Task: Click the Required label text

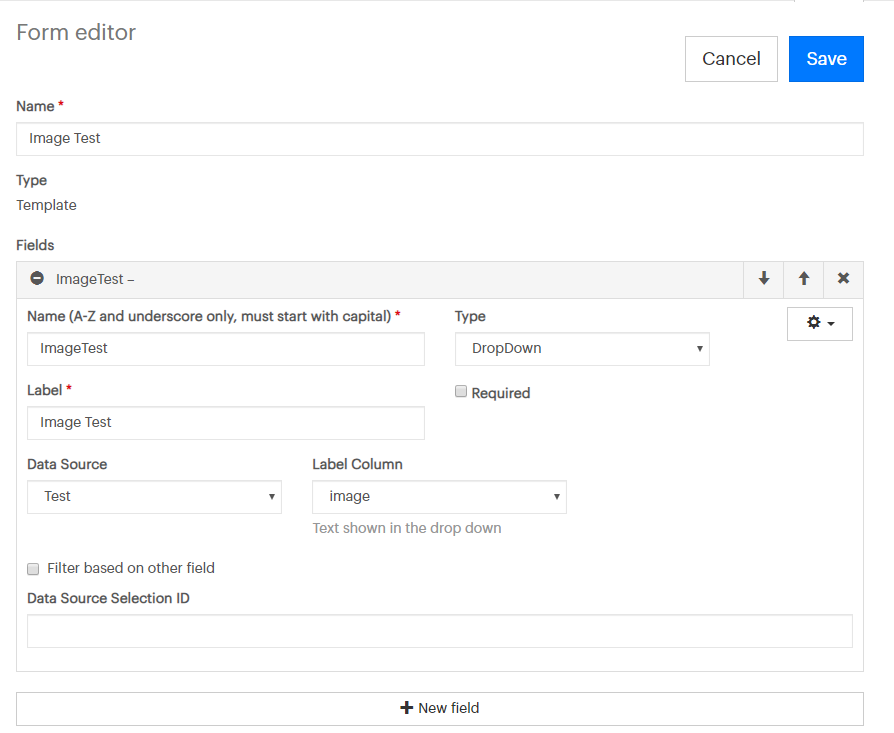Action: (501, 393)
